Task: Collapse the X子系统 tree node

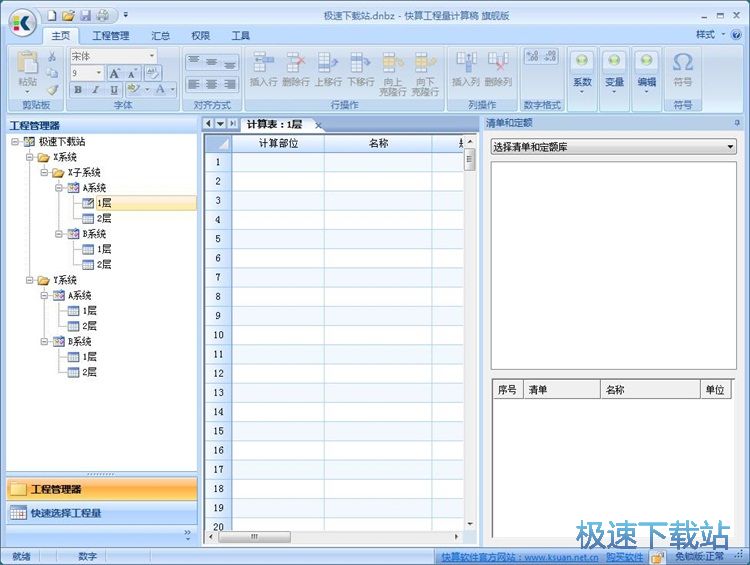Action: [44, 172]
